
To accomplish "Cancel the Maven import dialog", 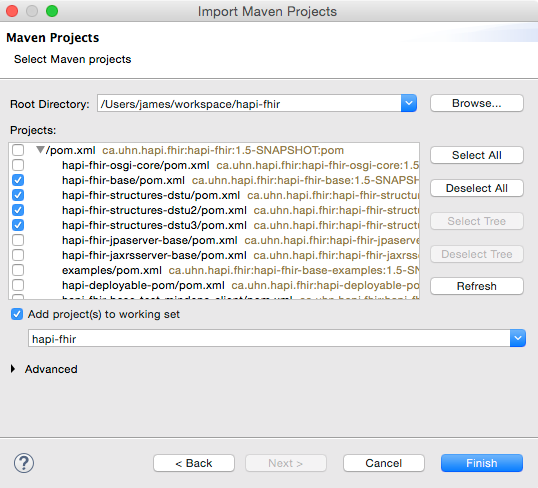I will [x=384, y=463].
